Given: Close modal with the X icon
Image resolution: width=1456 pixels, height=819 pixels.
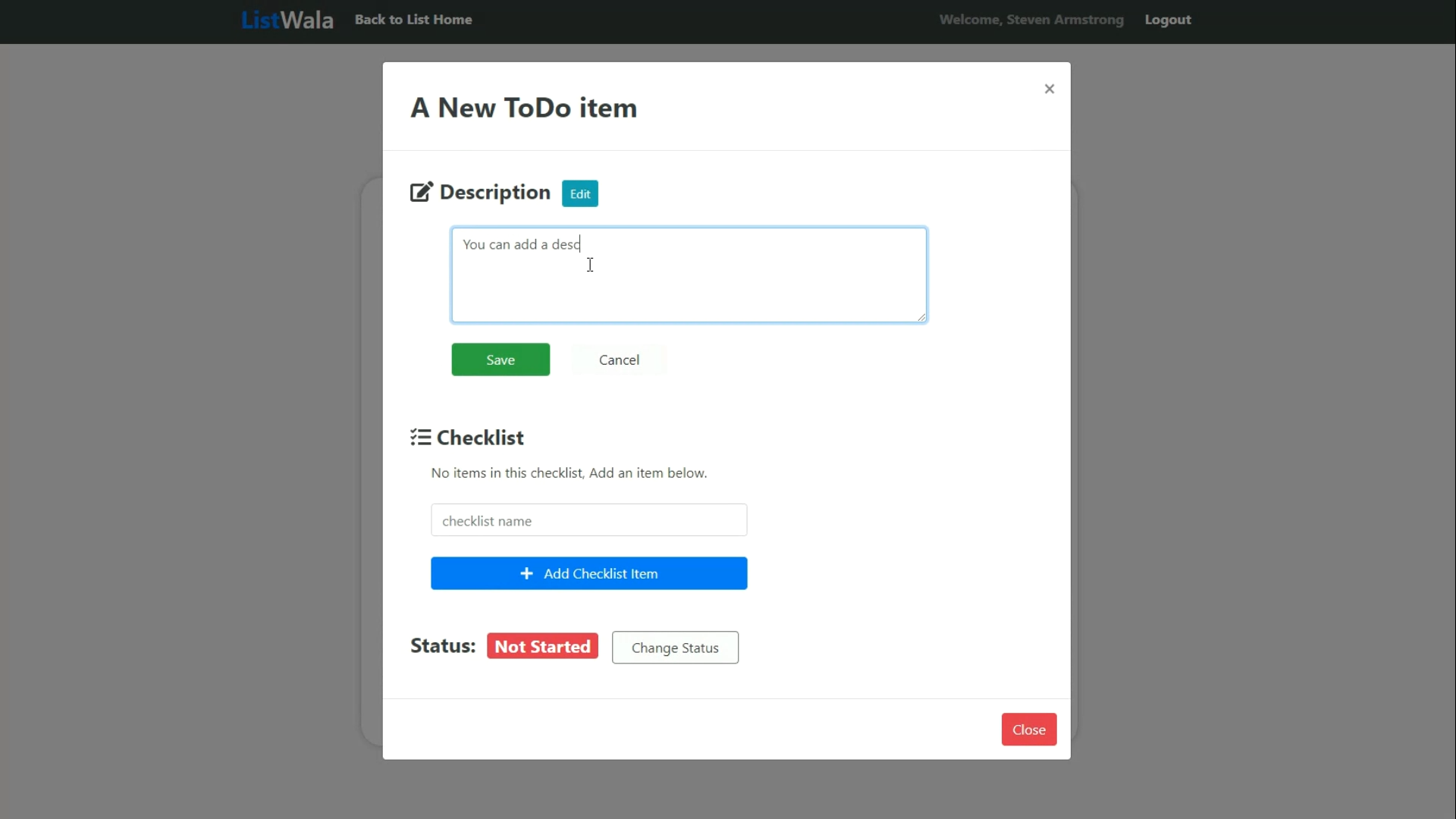Looking at the screenshot, I should [x=1050, y=89].
